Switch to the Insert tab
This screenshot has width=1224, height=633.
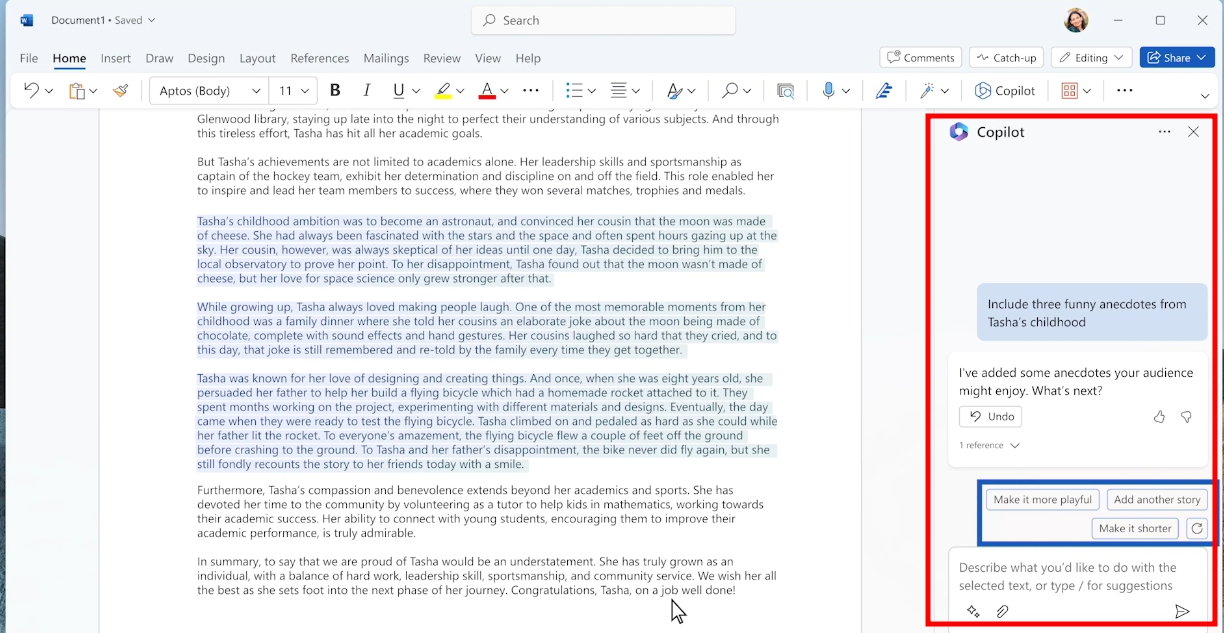[x=116, y=58]
